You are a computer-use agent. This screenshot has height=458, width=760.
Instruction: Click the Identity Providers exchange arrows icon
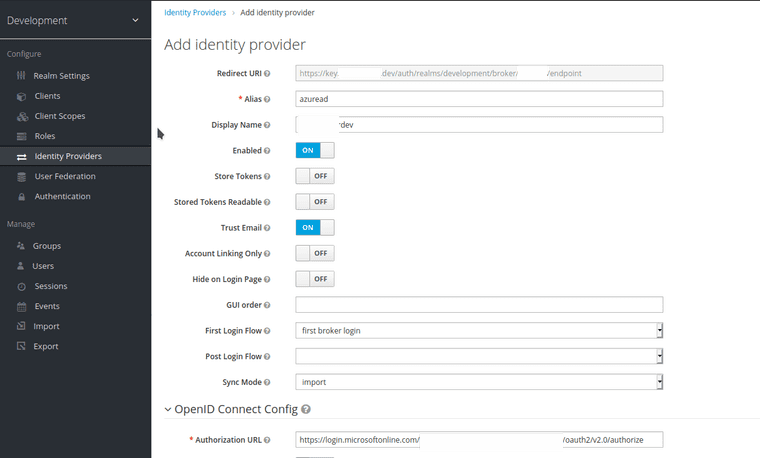coord(21,157)
